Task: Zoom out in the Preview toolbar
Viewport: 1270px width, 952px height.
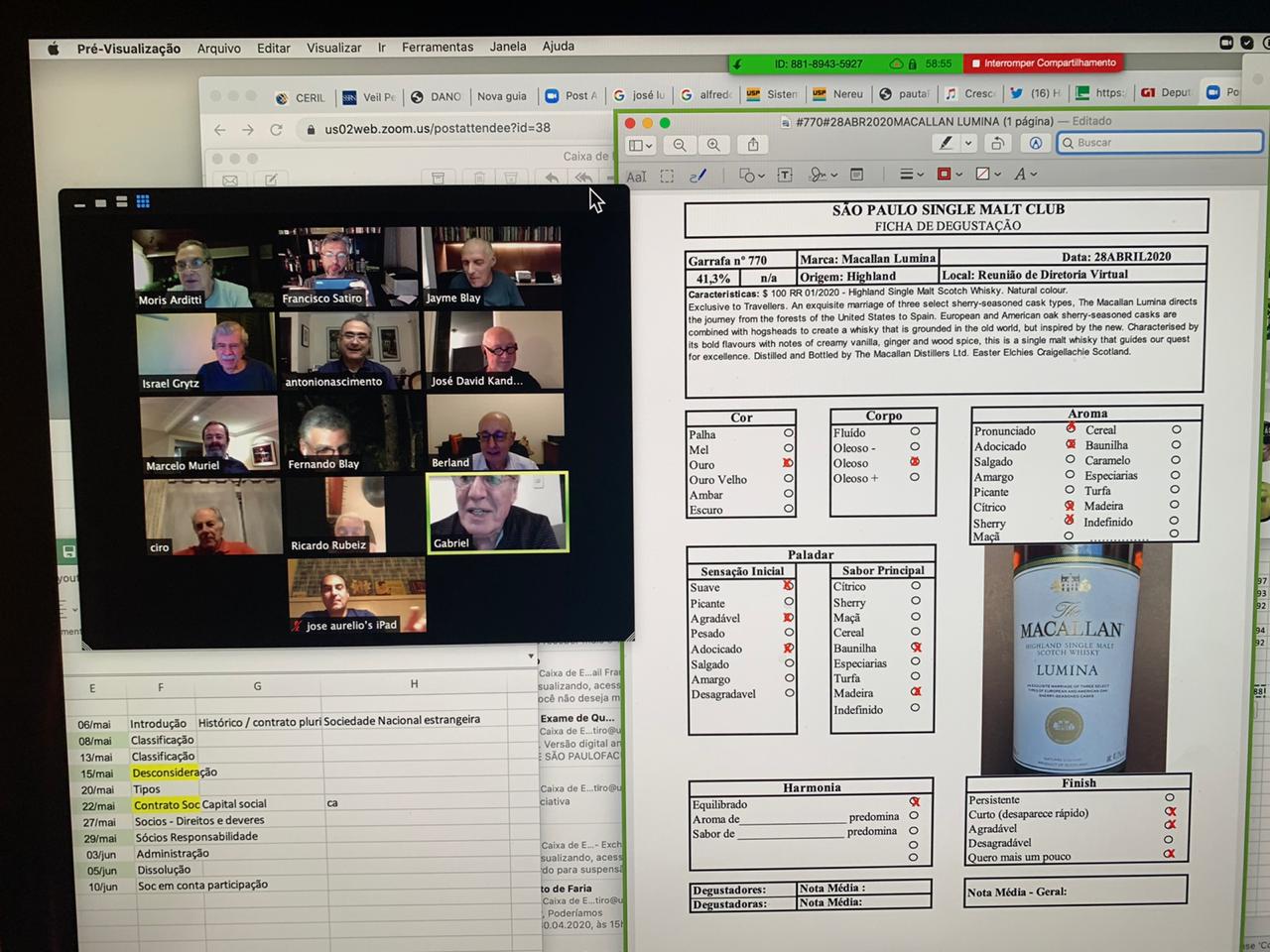Action: coord(680,145)
